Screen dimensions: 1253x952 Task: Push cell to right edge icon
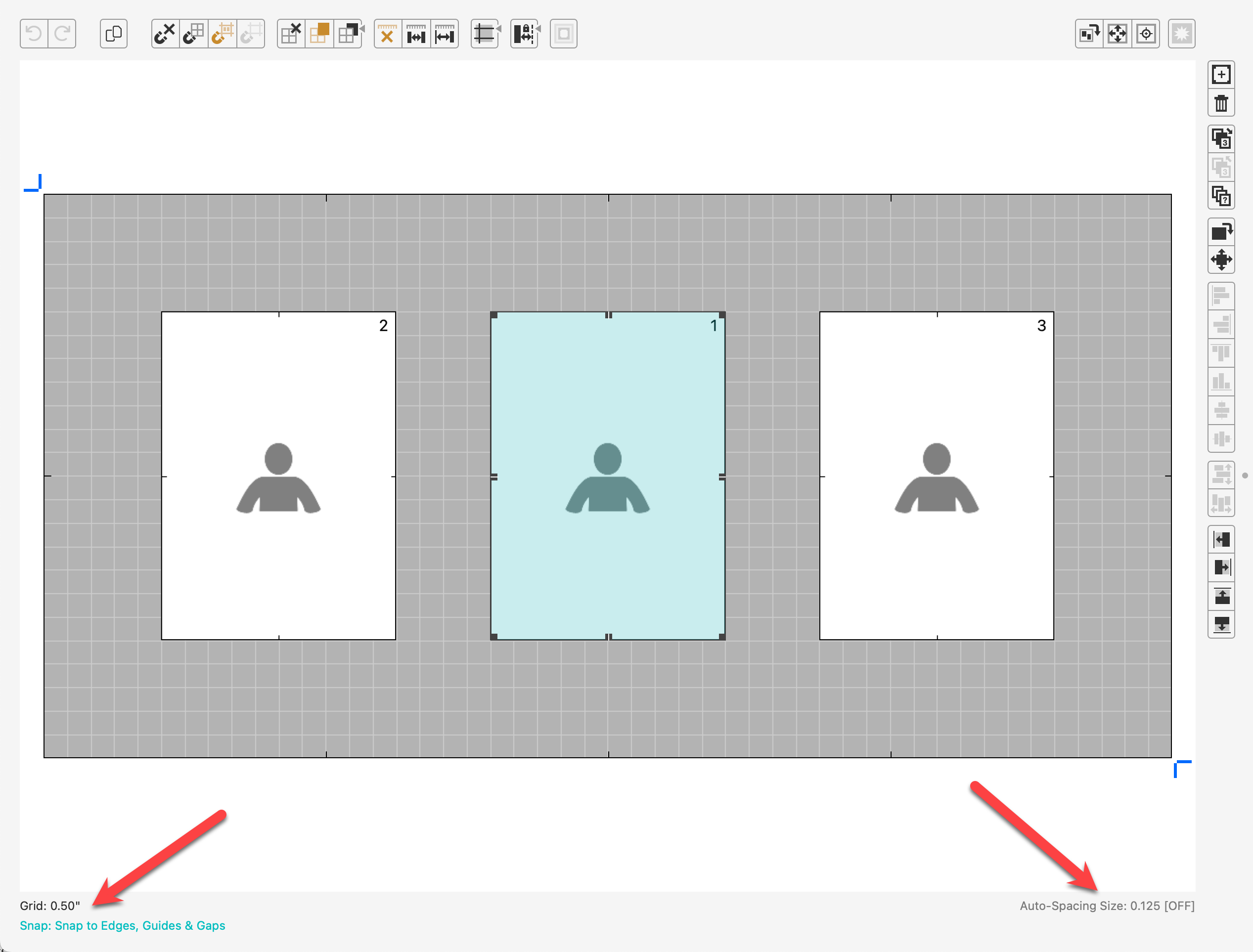coord(1221,567)
